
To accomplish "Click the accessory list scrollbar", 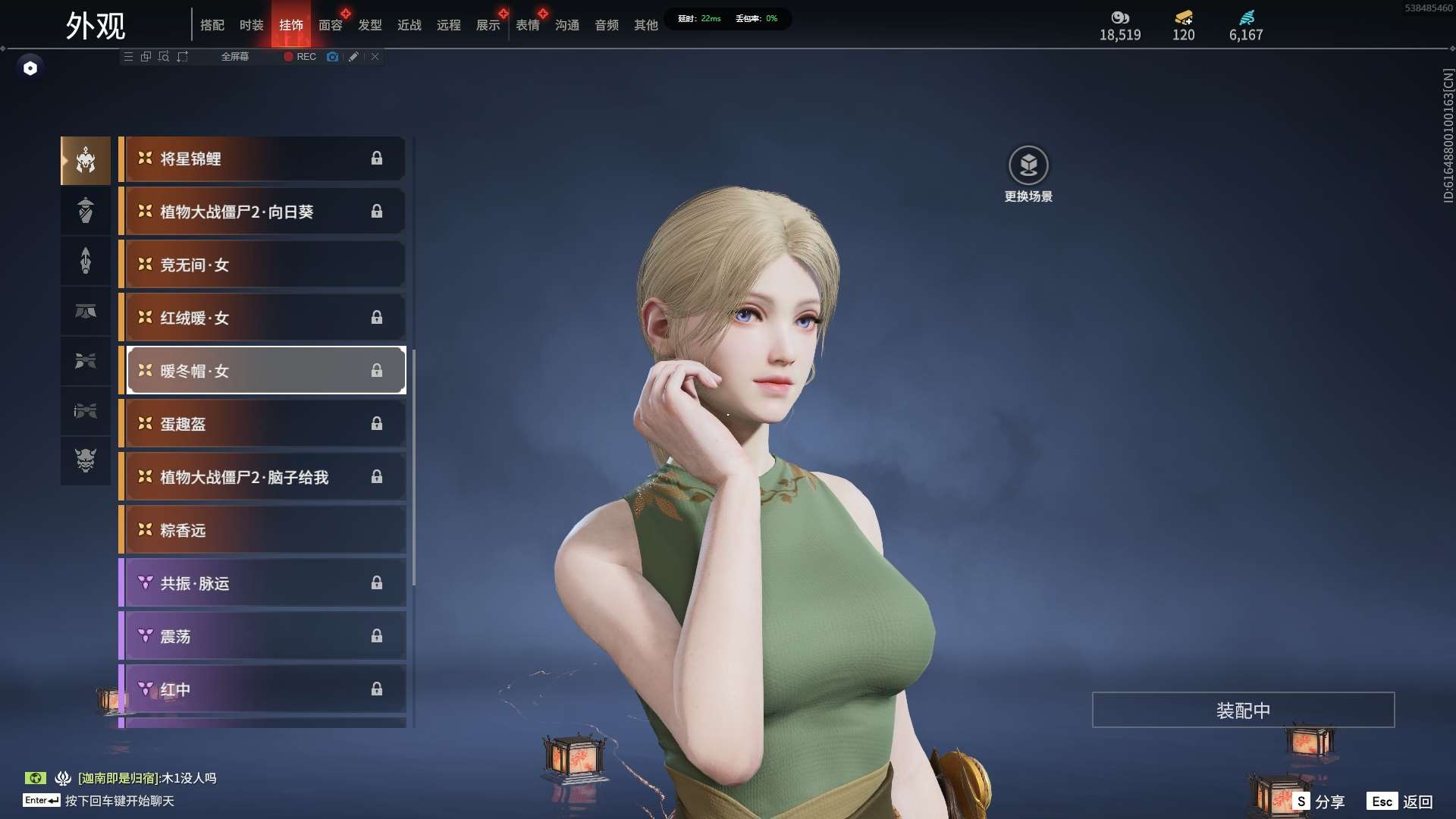I will [x=414, y=467].
